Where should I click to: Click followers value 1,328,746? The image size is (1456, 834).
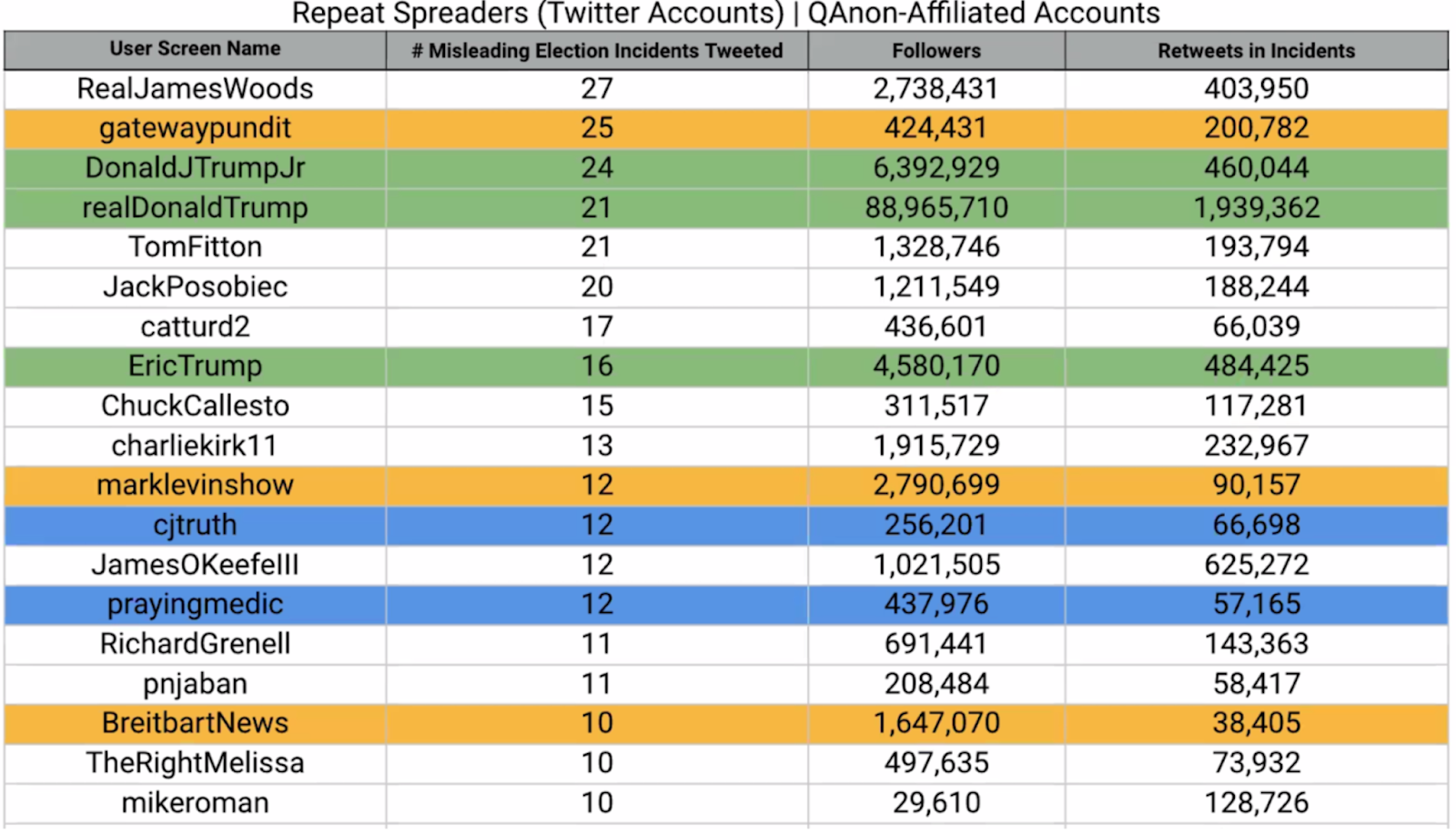[x=936, y=246]
